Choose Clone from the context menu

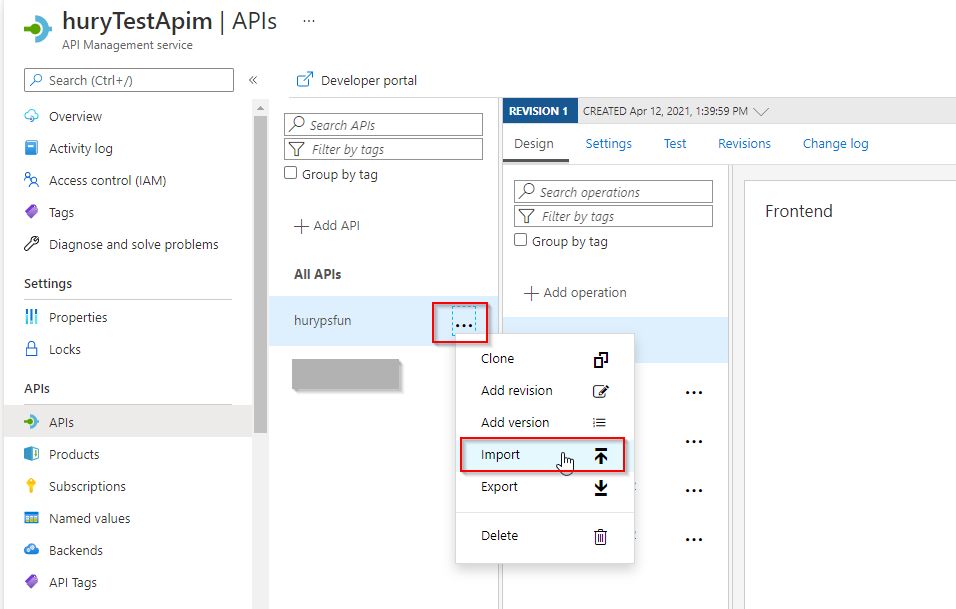545,359
